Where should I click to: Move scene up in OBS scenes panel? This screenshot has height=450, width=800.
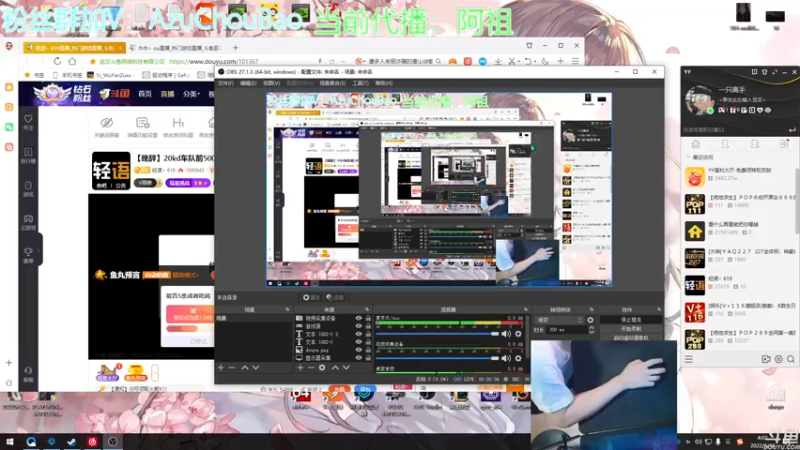[x=245, y=367]
